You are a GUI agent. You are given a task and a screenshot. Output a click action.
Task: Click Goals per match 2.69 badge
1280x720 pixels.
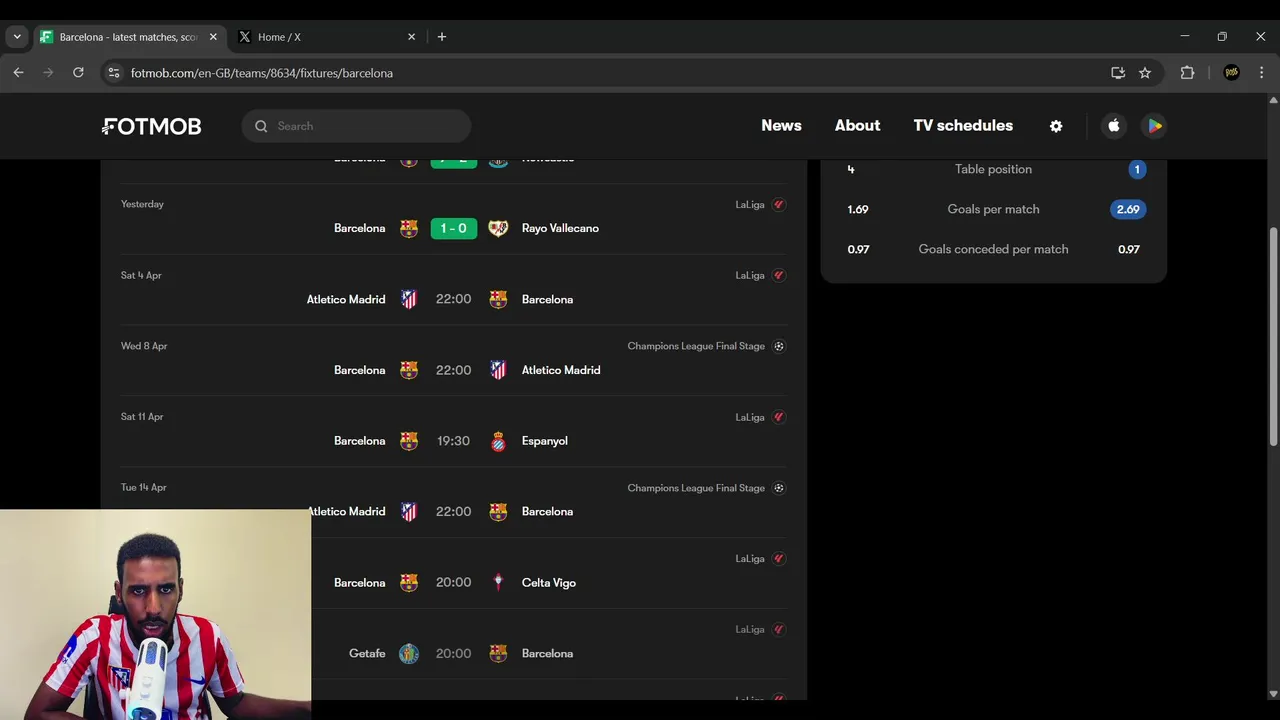(1128, 209)
